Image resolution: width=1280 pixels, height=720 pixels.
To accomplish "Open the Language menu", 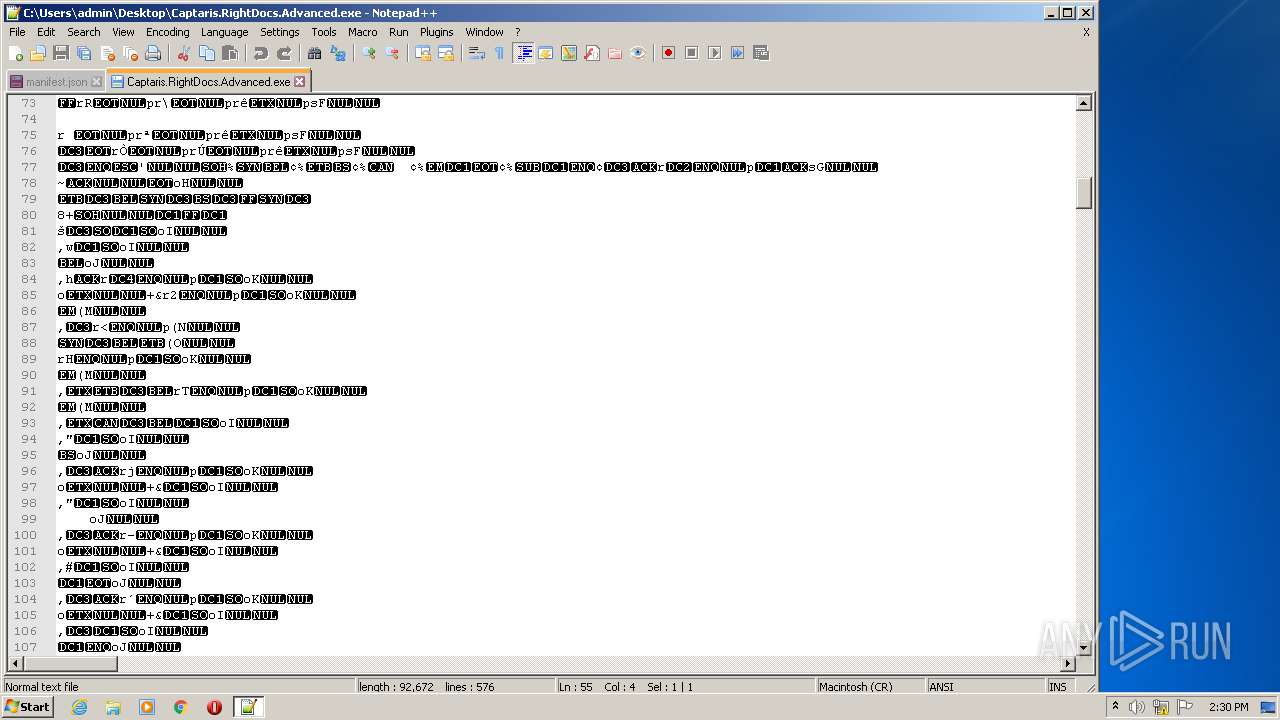I will coord(224,32).
